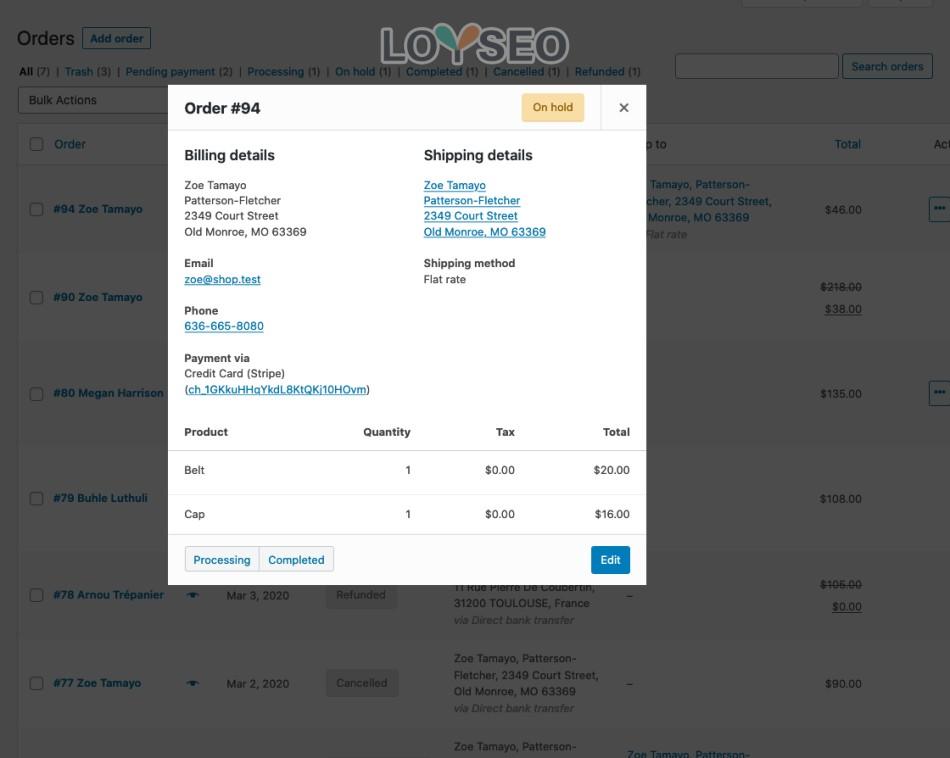Mark order #94 as Completed

[x=296, y=560]
